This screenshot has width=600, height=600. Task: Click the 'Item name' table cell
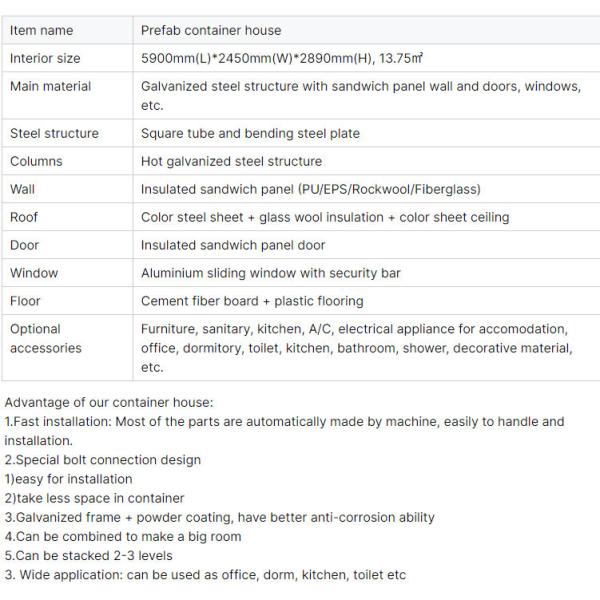[41, 30]
